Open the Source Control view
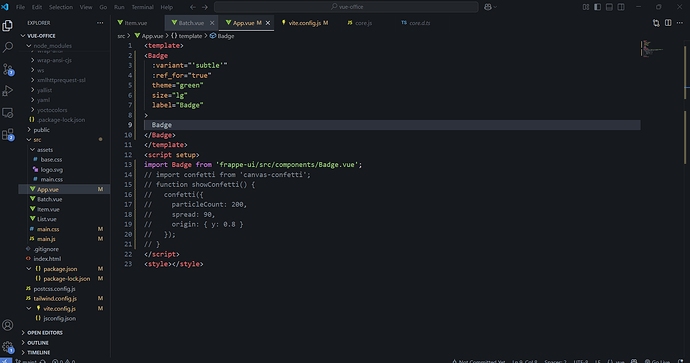This screenshot has width=690, height=363. point(8,69)
